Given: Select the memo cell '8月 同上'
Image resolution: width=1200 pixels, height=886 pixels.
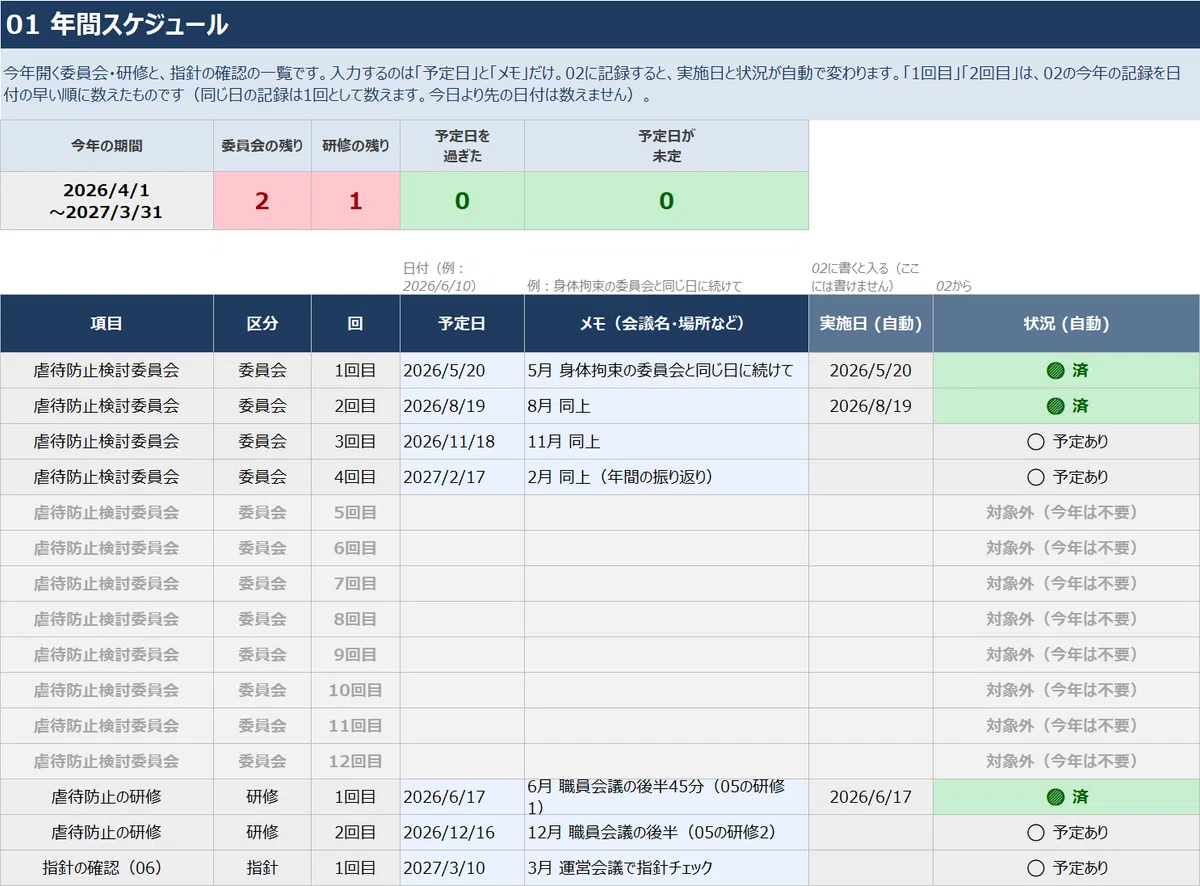Looking at the screenshot, I should pos(666,406).
